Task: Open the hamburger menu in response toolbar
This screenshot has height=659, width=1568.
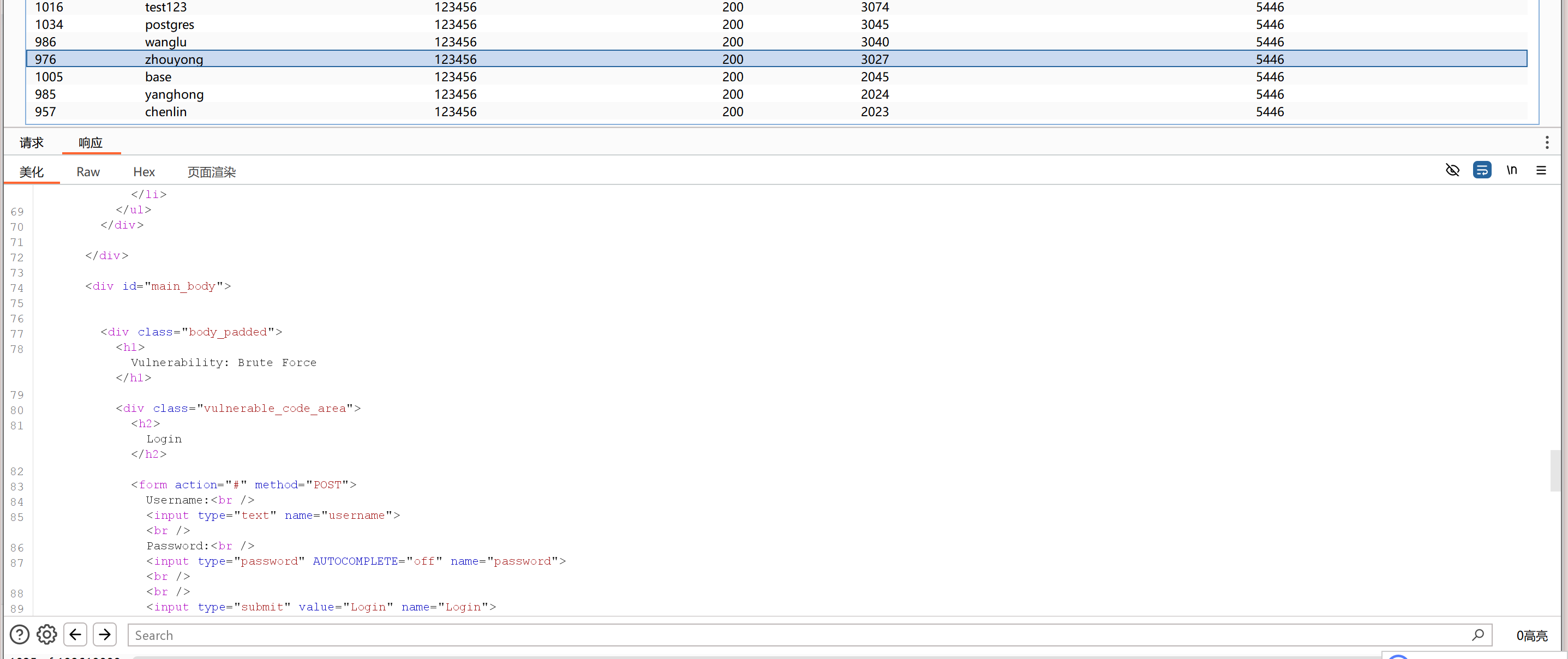Action: pos(1541,170)
